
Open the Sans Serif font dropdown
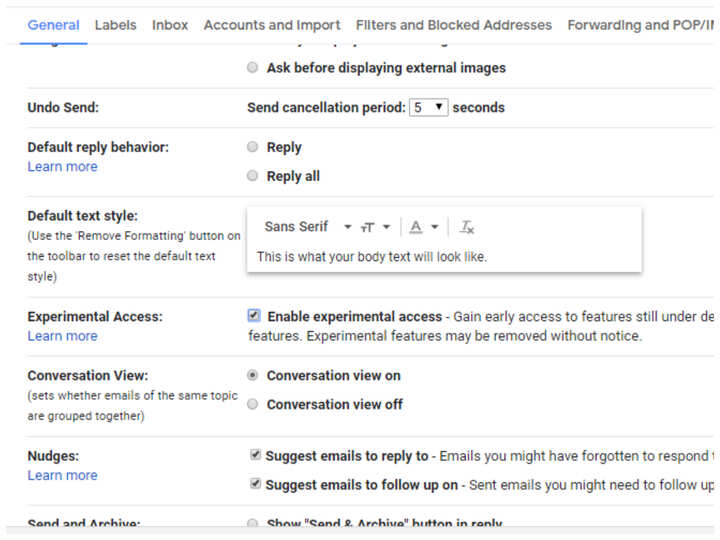click(x=308, y=227)
